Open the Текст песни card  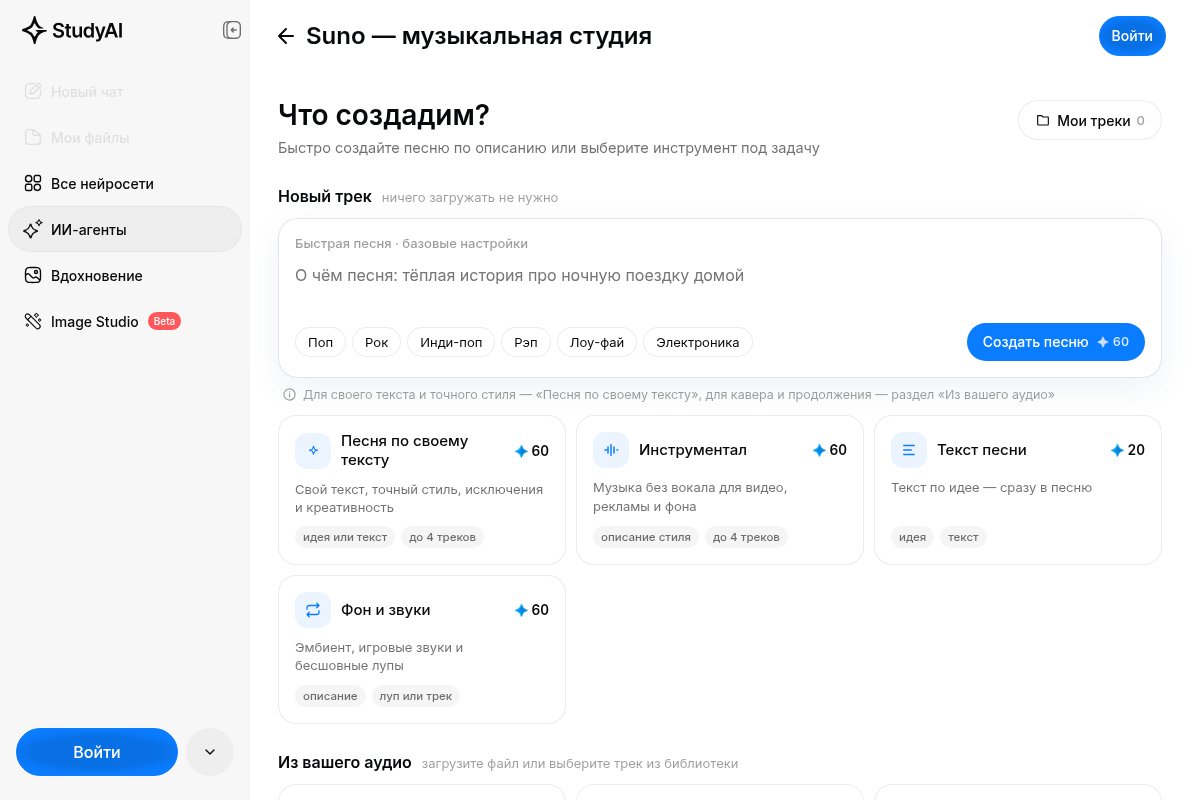[x=1018, y=490]
